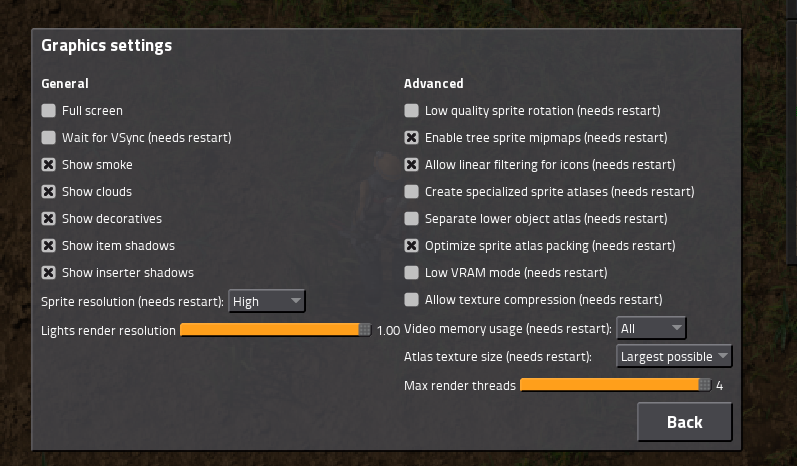Open the Atlas texture size dropdown

(x=675, y=357)
